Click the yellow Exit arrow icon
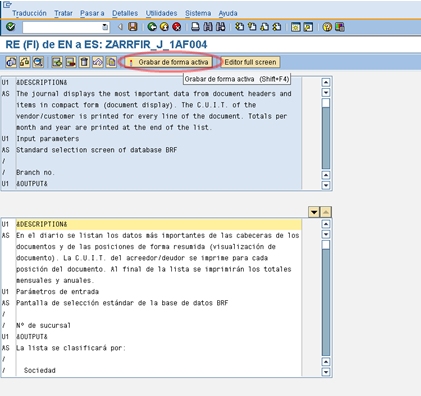The width and height of the screenshot is (421, 396). click(x=164, y=27)
